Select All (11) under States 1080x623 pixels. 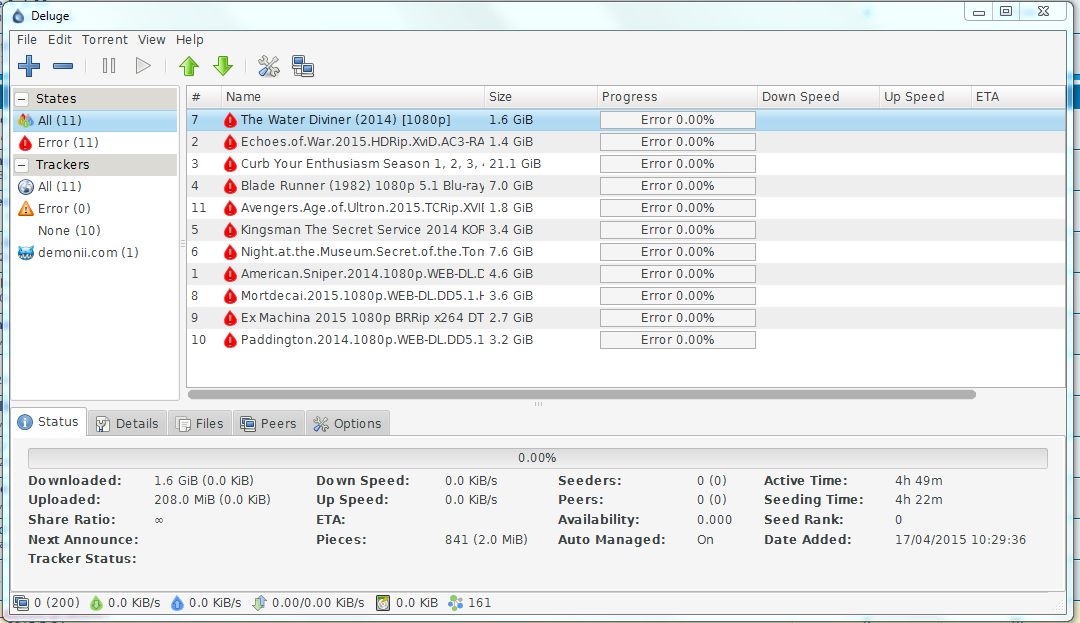(95, 120)
